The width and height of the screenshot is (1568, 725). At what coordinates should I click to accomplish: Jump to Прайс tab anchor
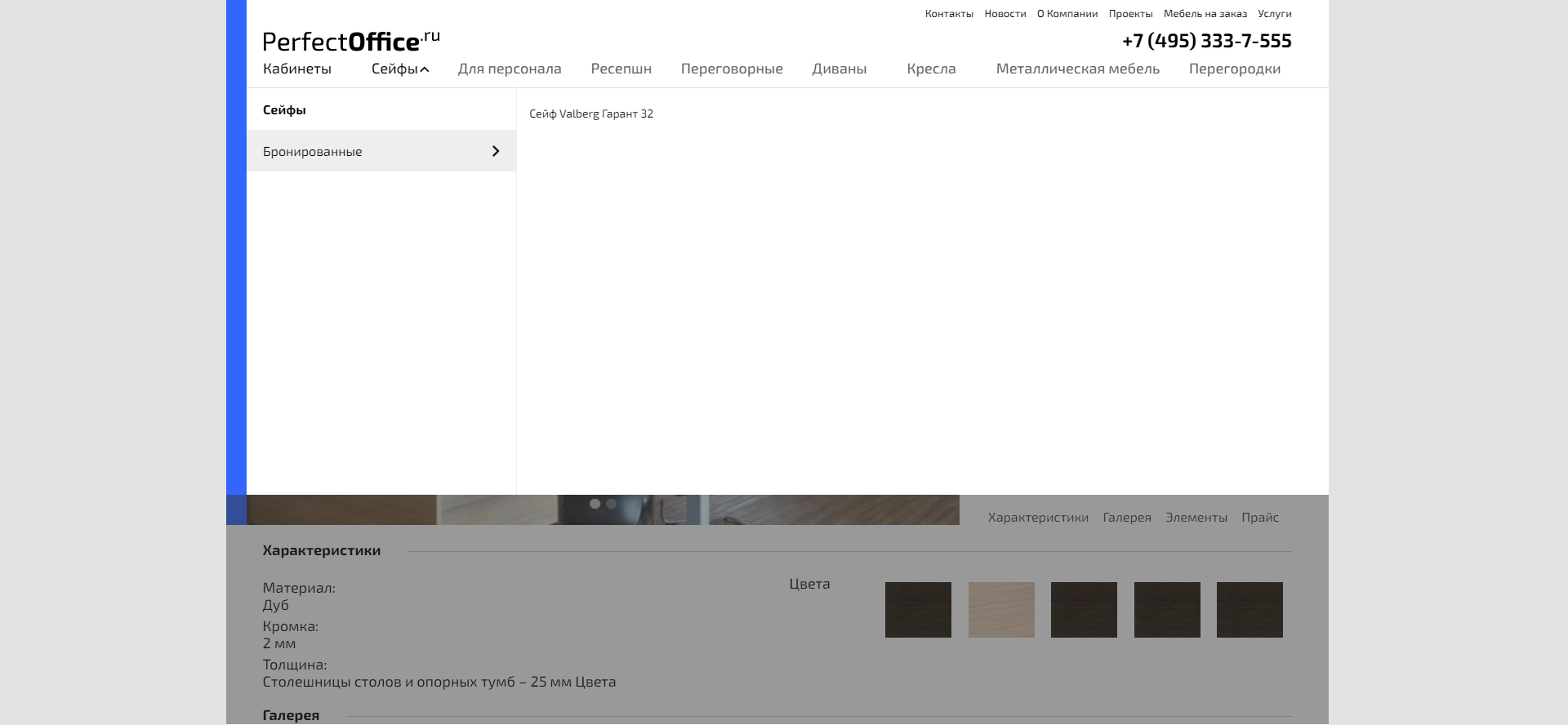tap(1260, 518)
